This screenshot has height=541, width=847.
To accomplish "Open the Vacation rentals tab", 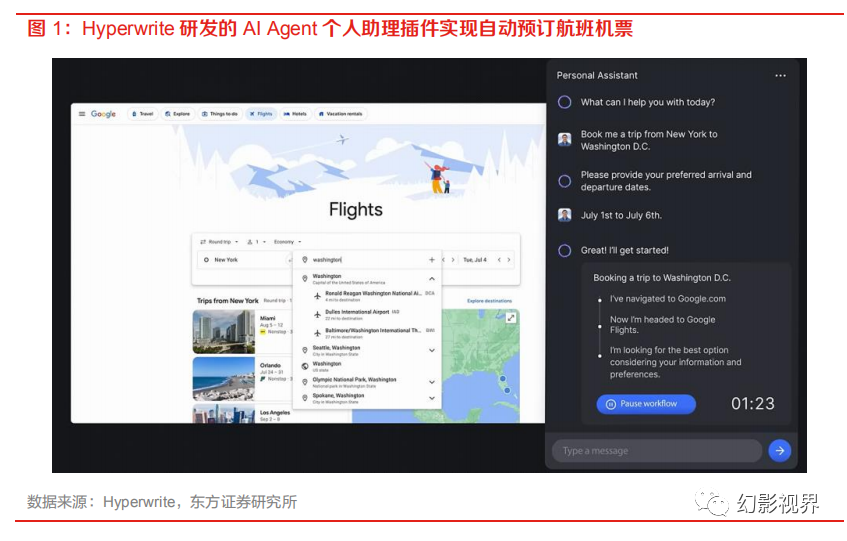I will click(x=341, y=114).
